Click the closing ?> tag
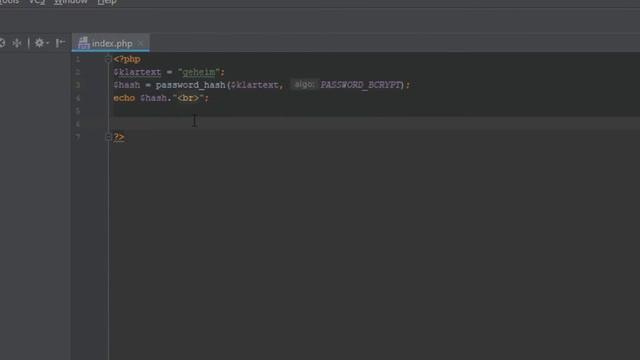 pos(119,137)
